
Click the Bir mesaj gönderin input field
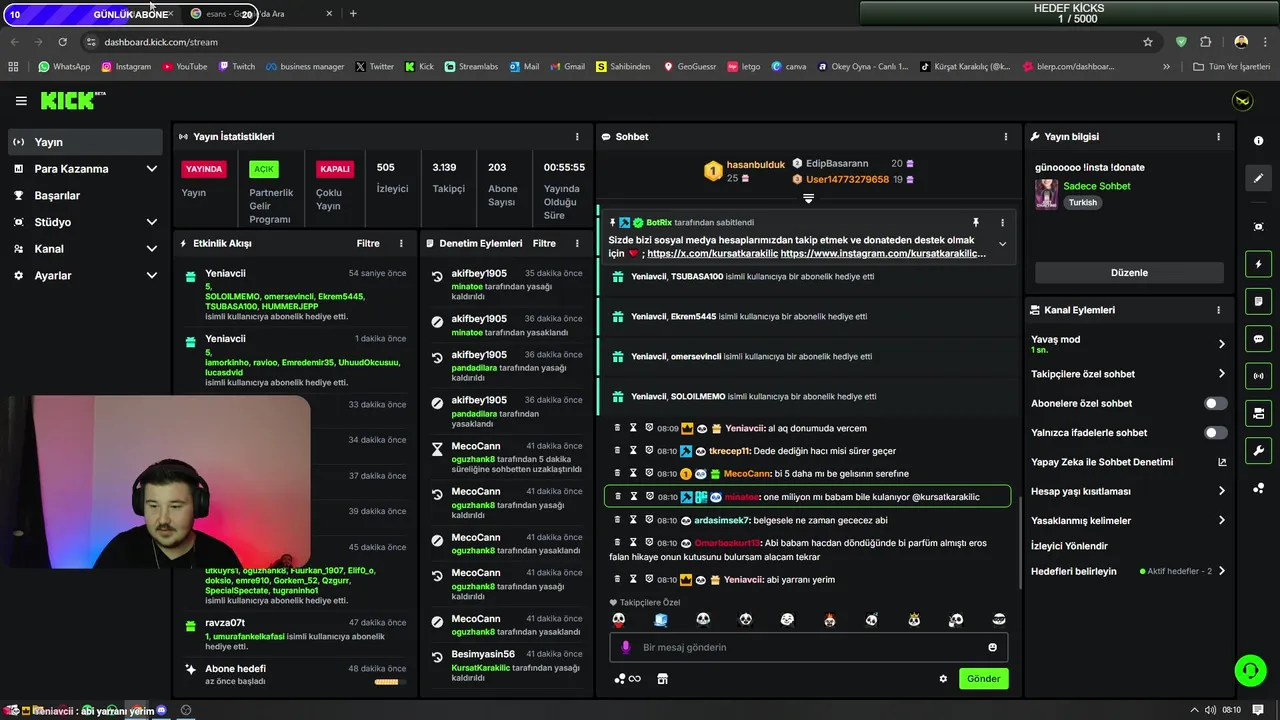click(x=808, y=647)
